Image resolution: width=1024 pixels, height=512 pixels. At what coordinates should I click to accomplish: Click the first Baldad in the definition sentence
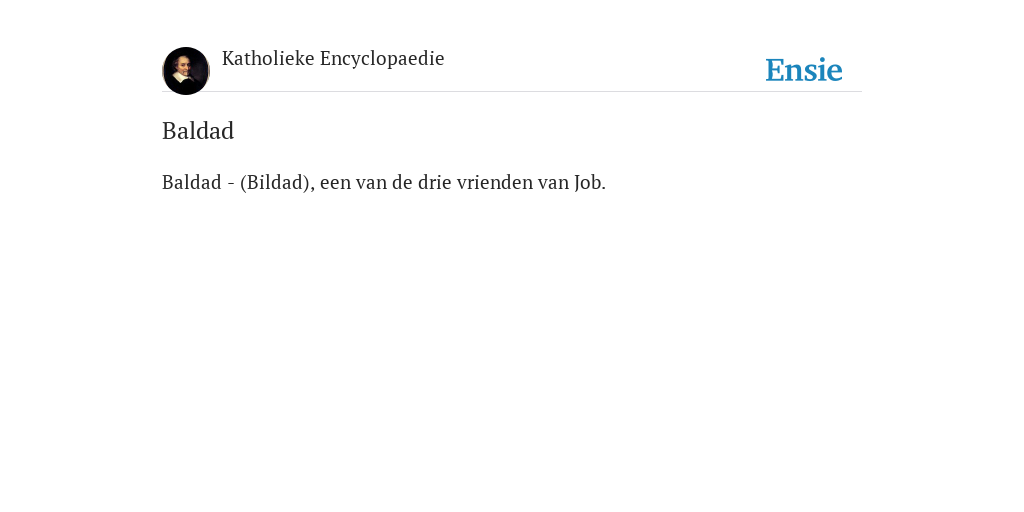(192, 183)
